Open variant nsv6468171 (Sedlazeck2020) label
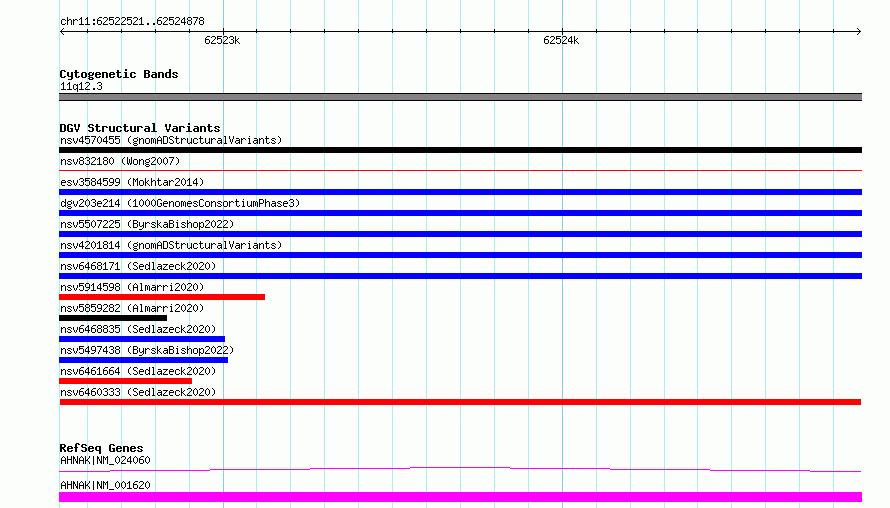This screenshot has height=508, width=890. click(x=138, y=266)
